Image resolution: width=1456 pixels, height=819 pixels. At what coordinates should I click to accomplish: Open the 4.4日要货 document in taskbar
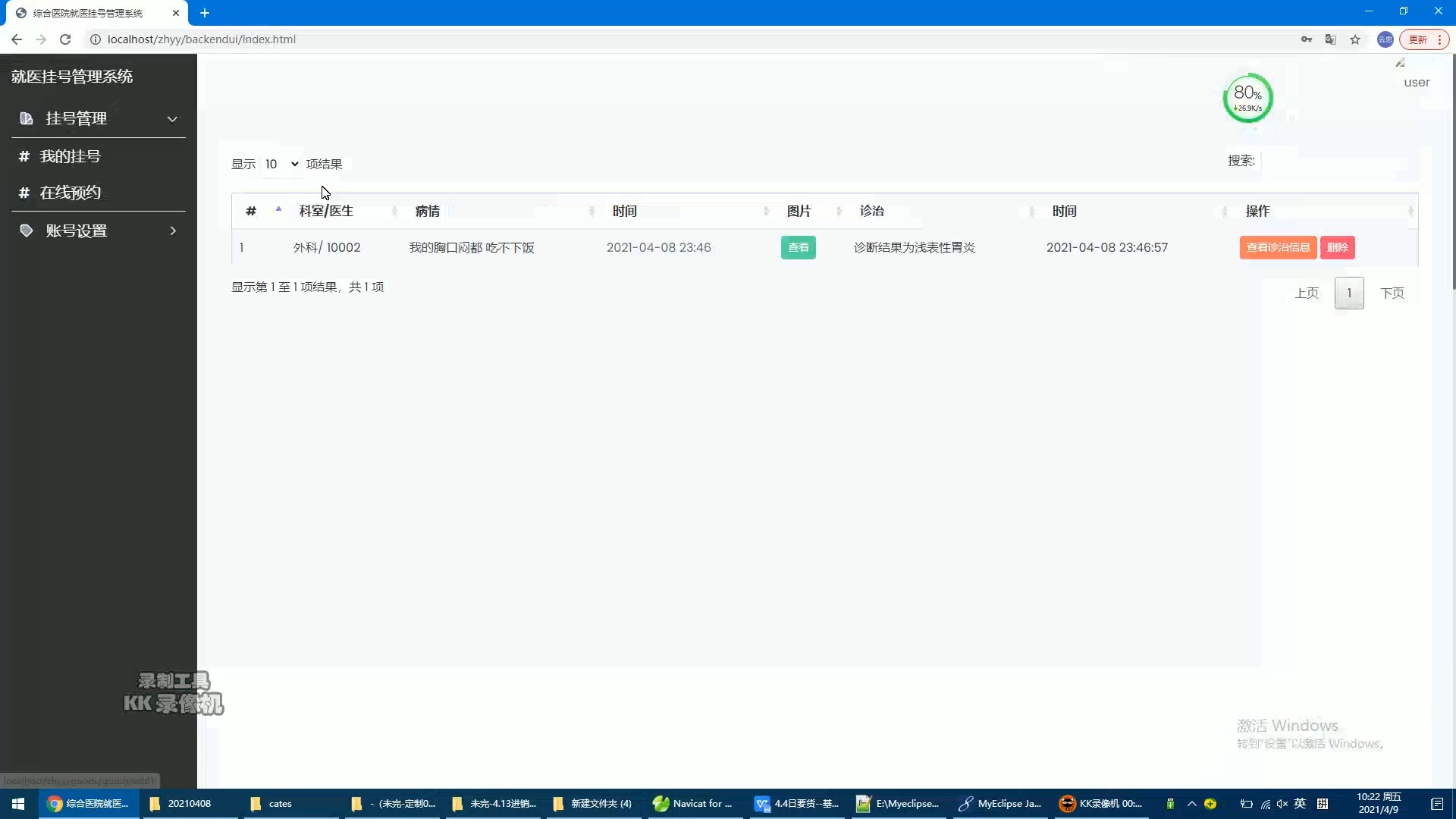coord(796,804)
